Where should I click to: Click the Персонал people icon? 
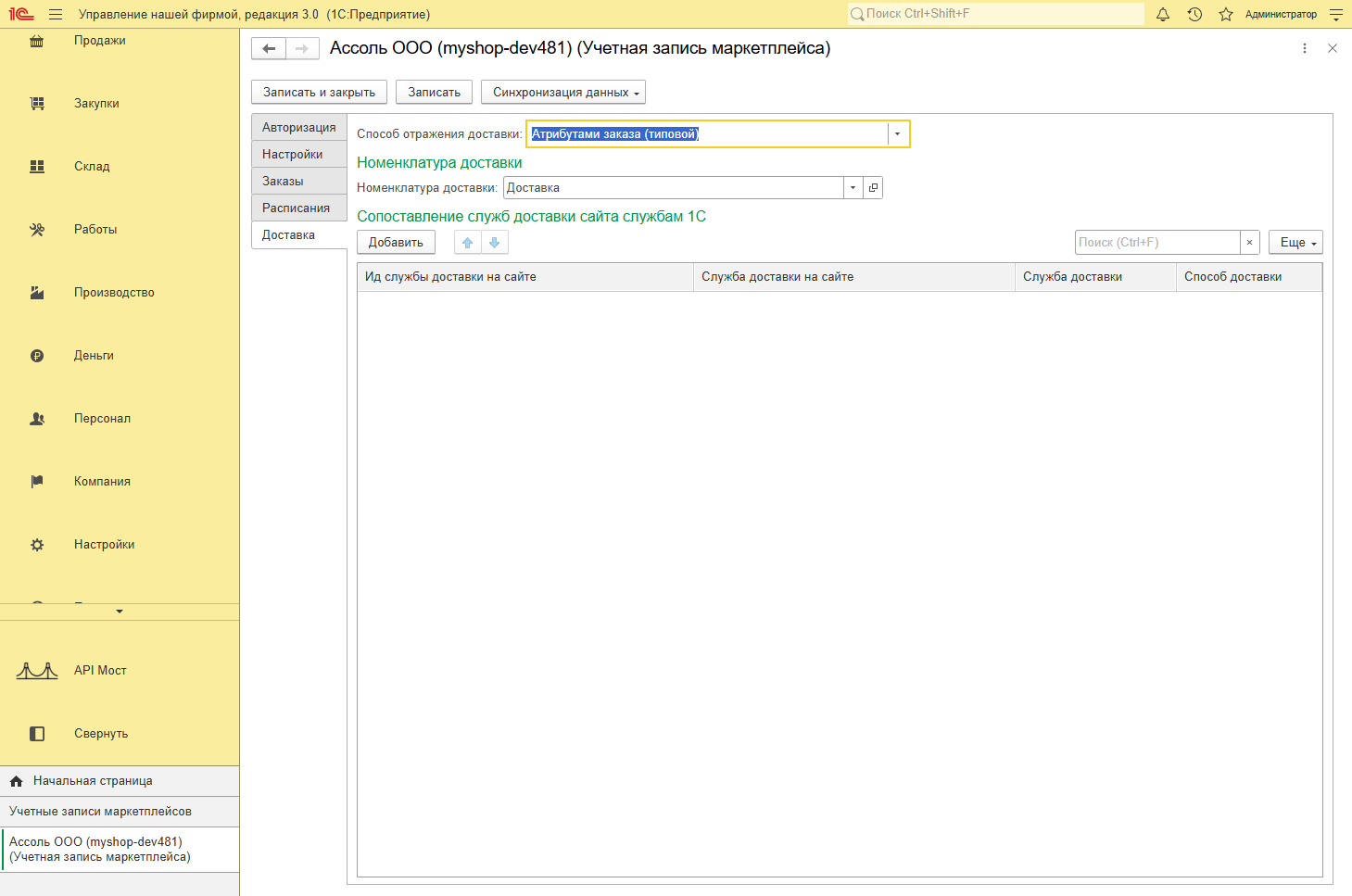click(37, 419)
